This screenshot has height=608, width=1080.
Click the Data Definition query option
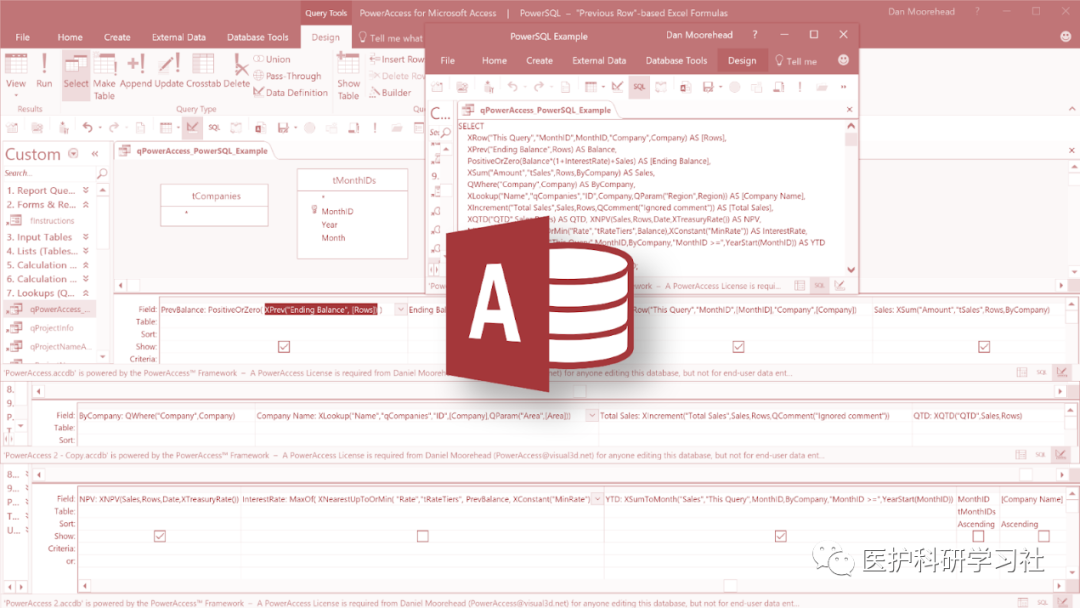point(290,92)
